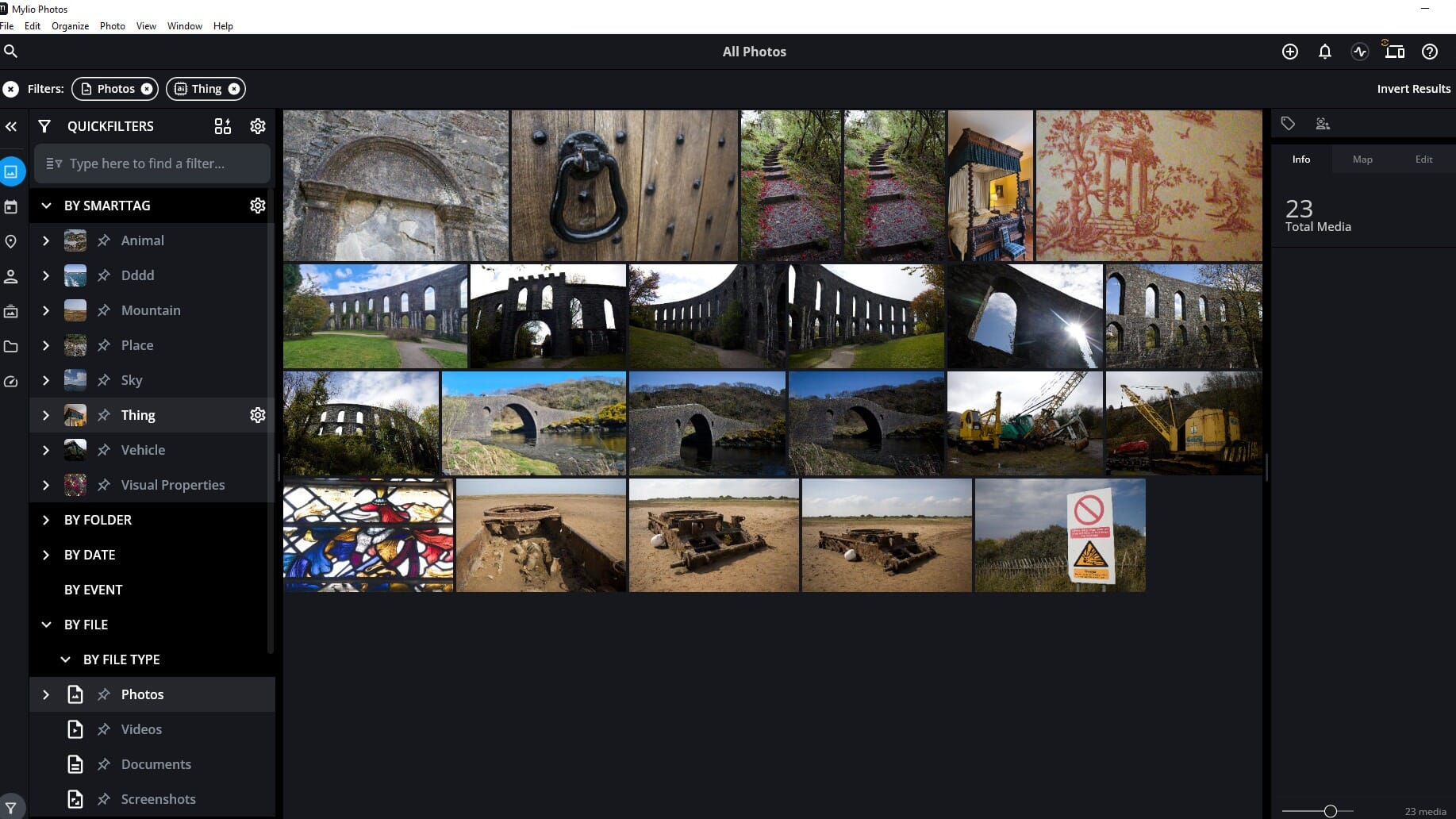This screenshot has width=1456, height=819.
Task: Collapse the BY SMARTTAG section
Action: (46, 205)
